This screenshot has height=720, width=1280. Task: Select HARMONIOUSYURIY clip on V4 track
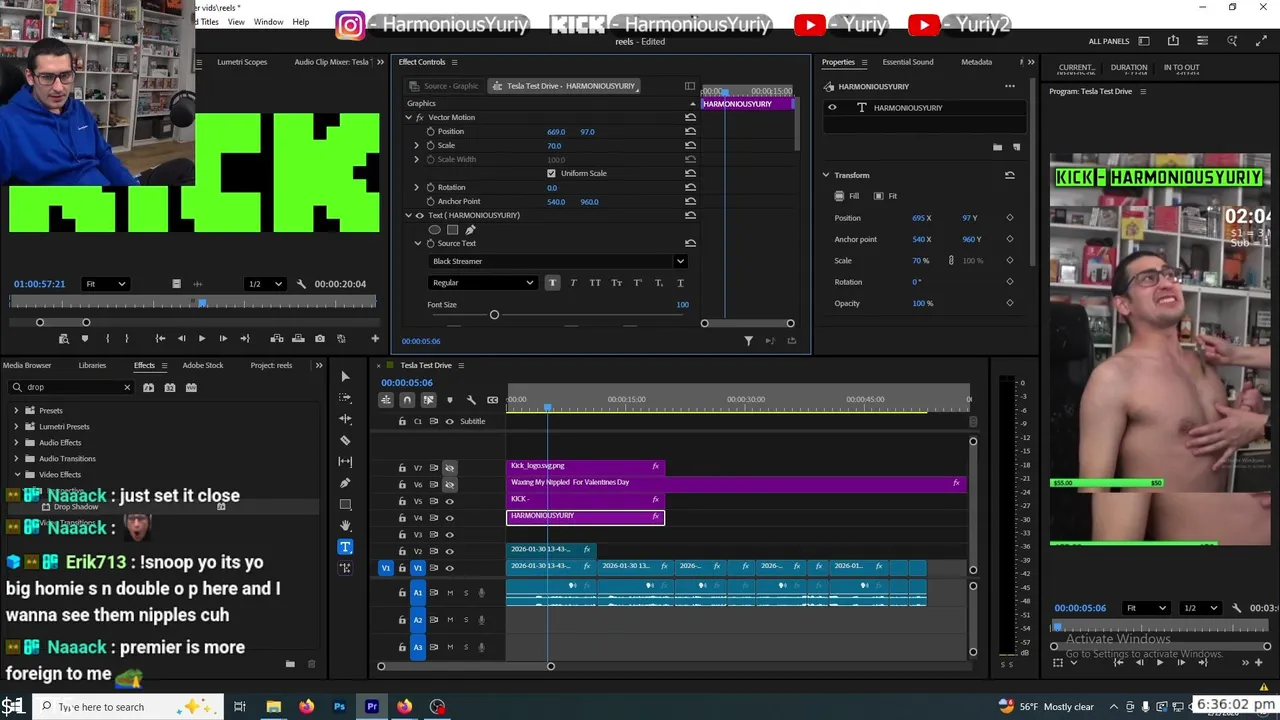585,517
